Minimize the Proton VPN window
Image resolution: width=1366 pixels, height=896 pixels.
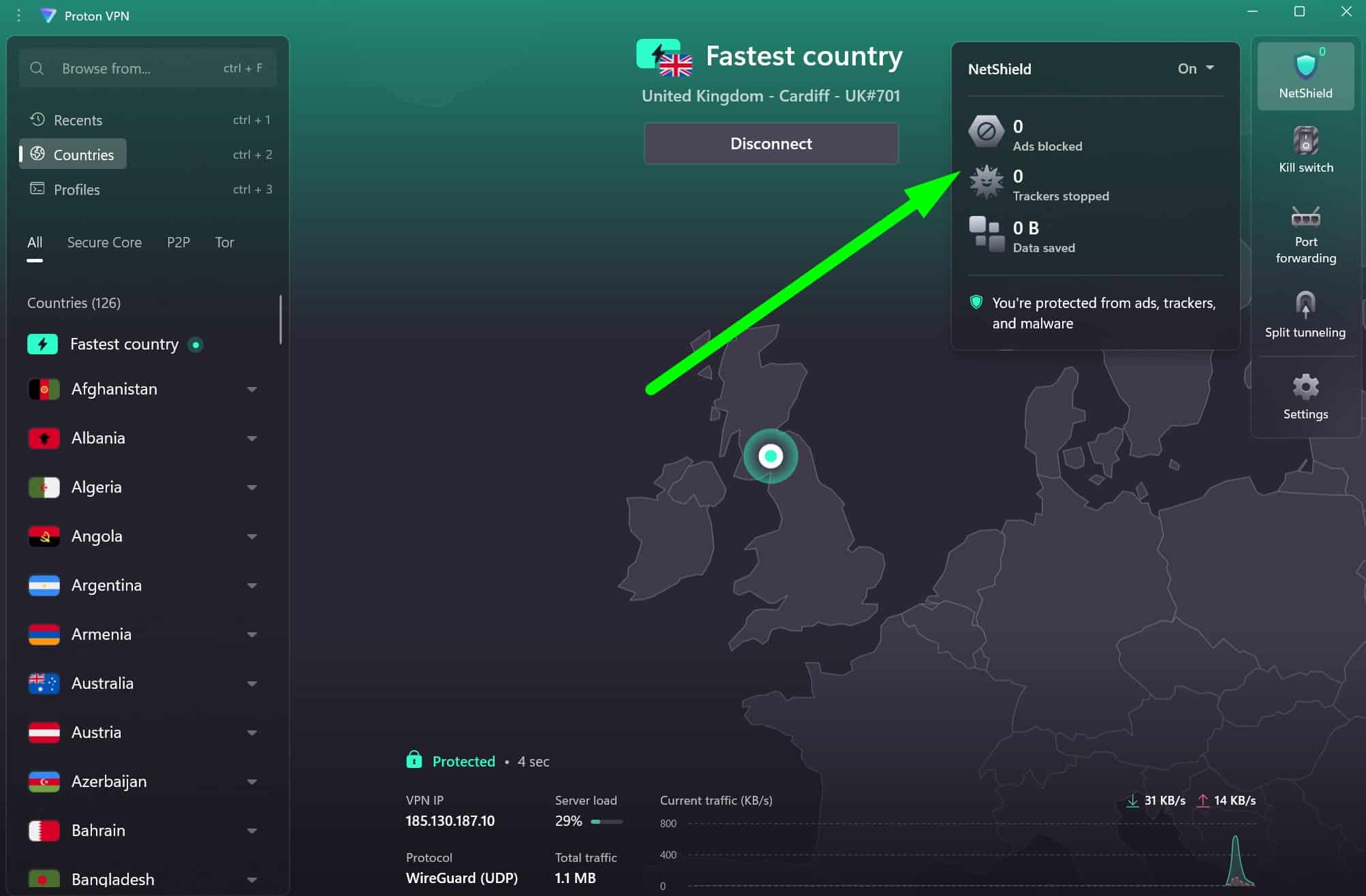(x=1252, y=12)
